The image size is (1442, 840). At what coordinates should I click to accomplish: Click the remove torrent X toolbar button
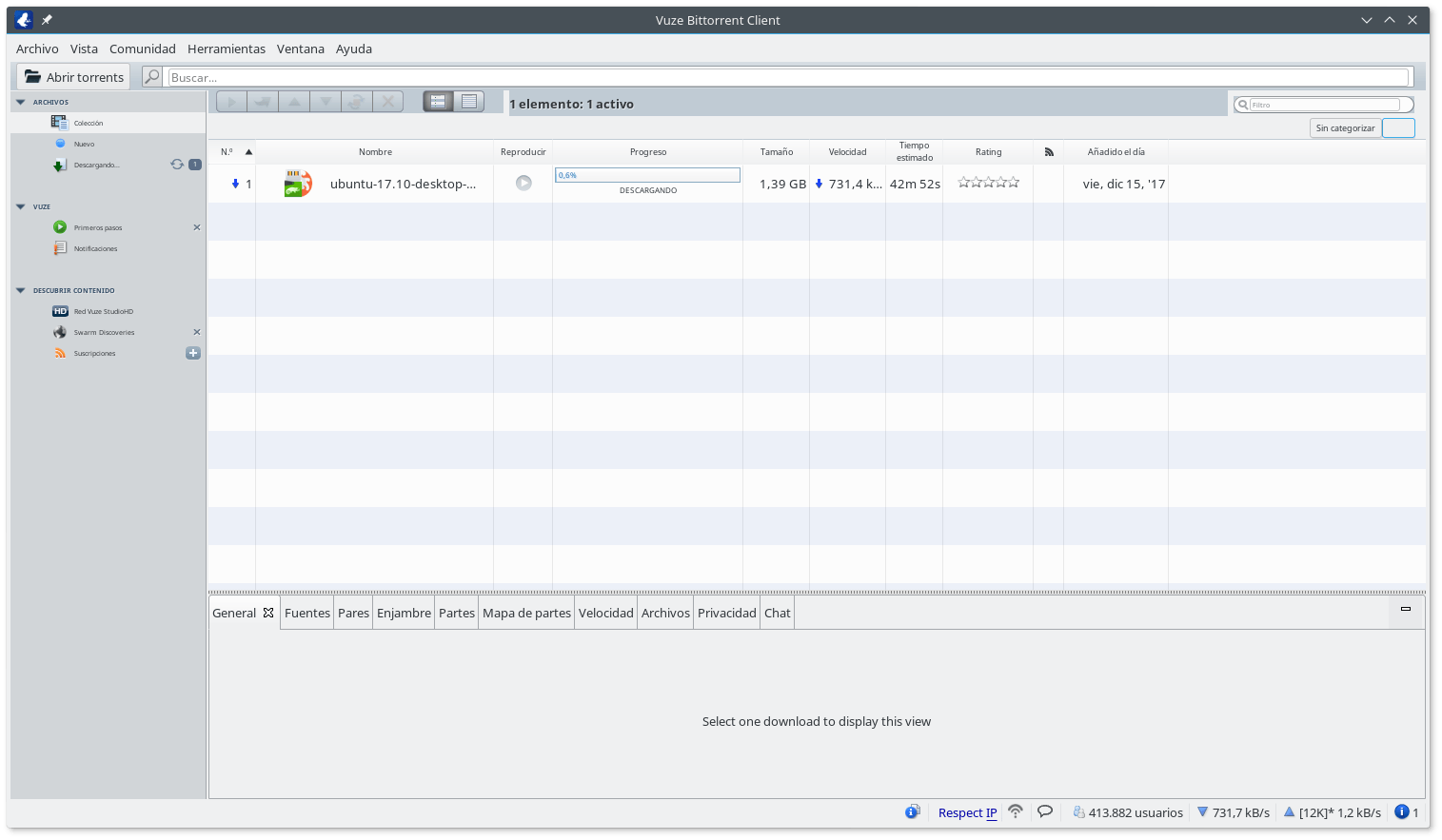point(387,102)
